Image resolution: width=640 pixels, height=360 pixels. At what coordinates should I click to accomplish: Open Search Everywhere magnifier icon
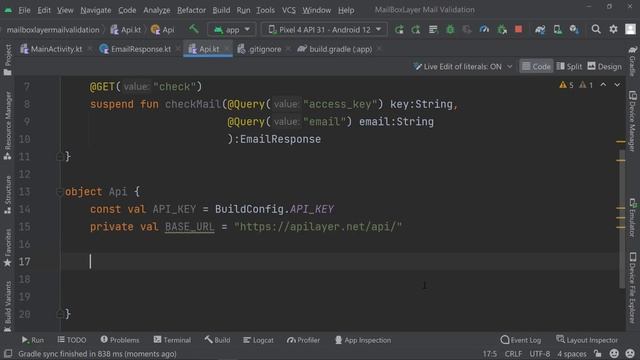coord(596,29)
